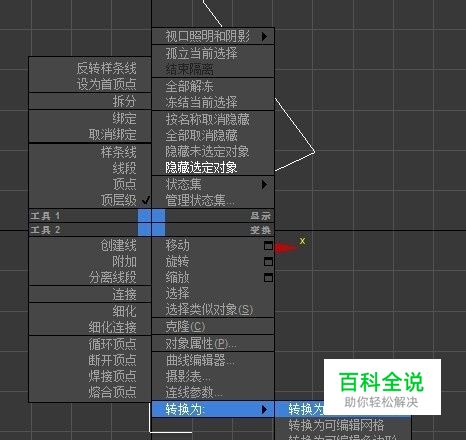Select 拆分 in the tools menu
Screen dimensions: 466x440
click(124, 101)
